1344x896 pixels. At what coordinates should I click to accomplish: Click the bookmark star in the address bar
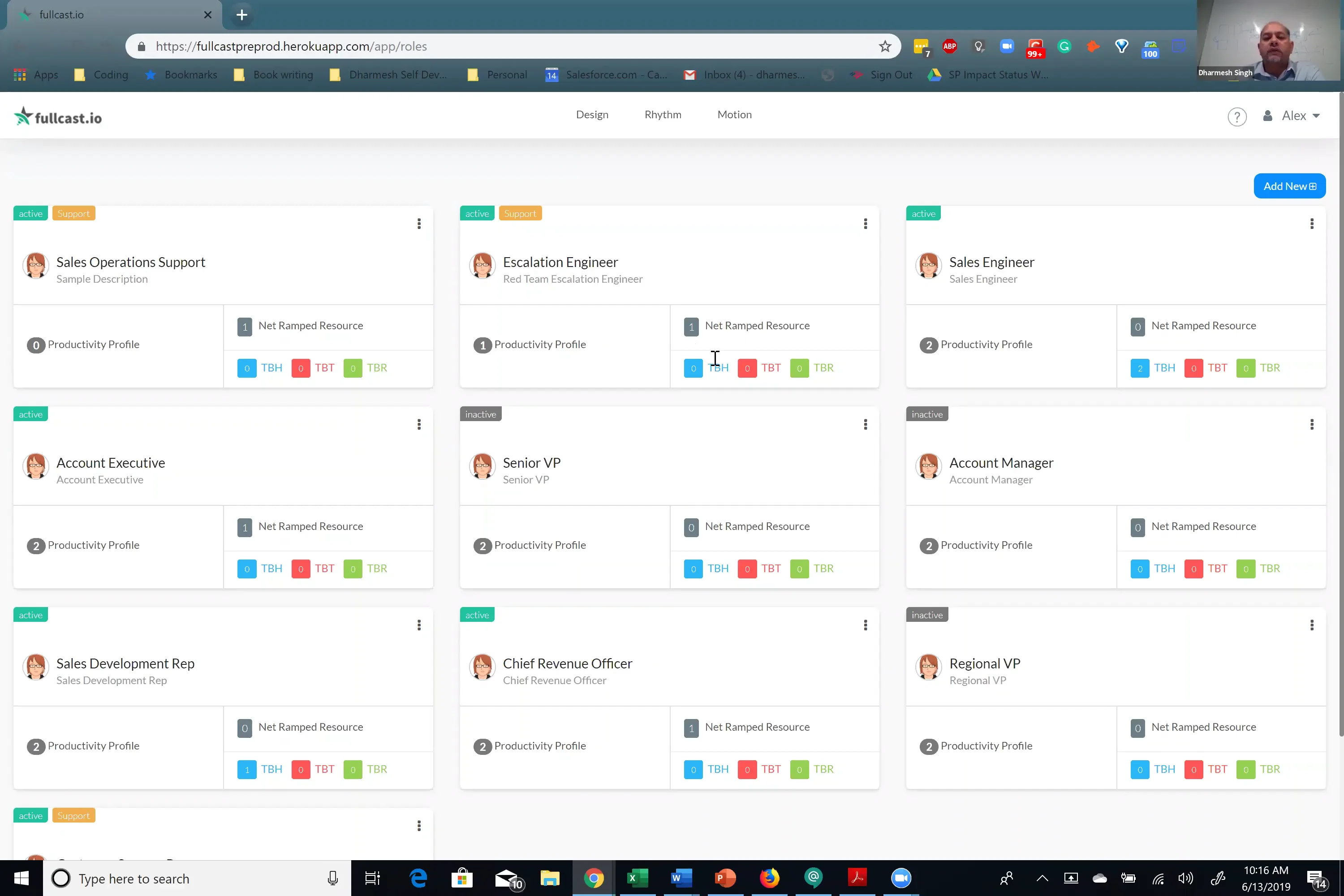coord(885,46)
